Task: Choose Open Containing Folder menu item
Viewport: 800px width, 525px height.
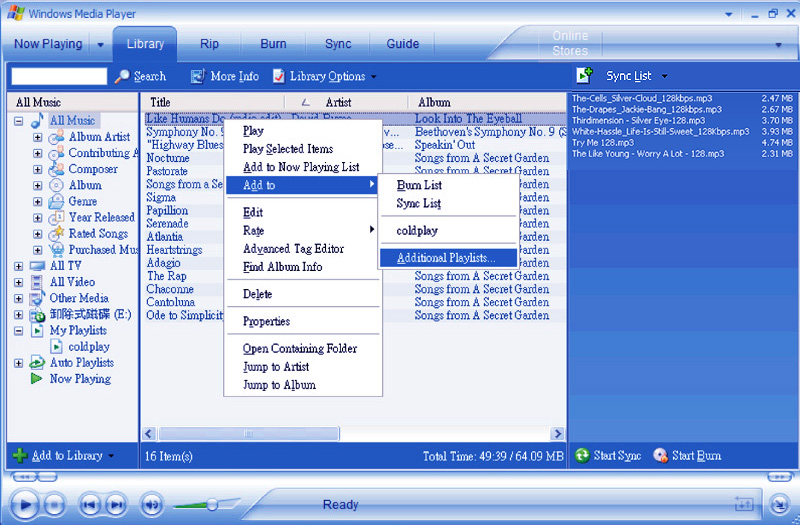Action: pos(303,348)
